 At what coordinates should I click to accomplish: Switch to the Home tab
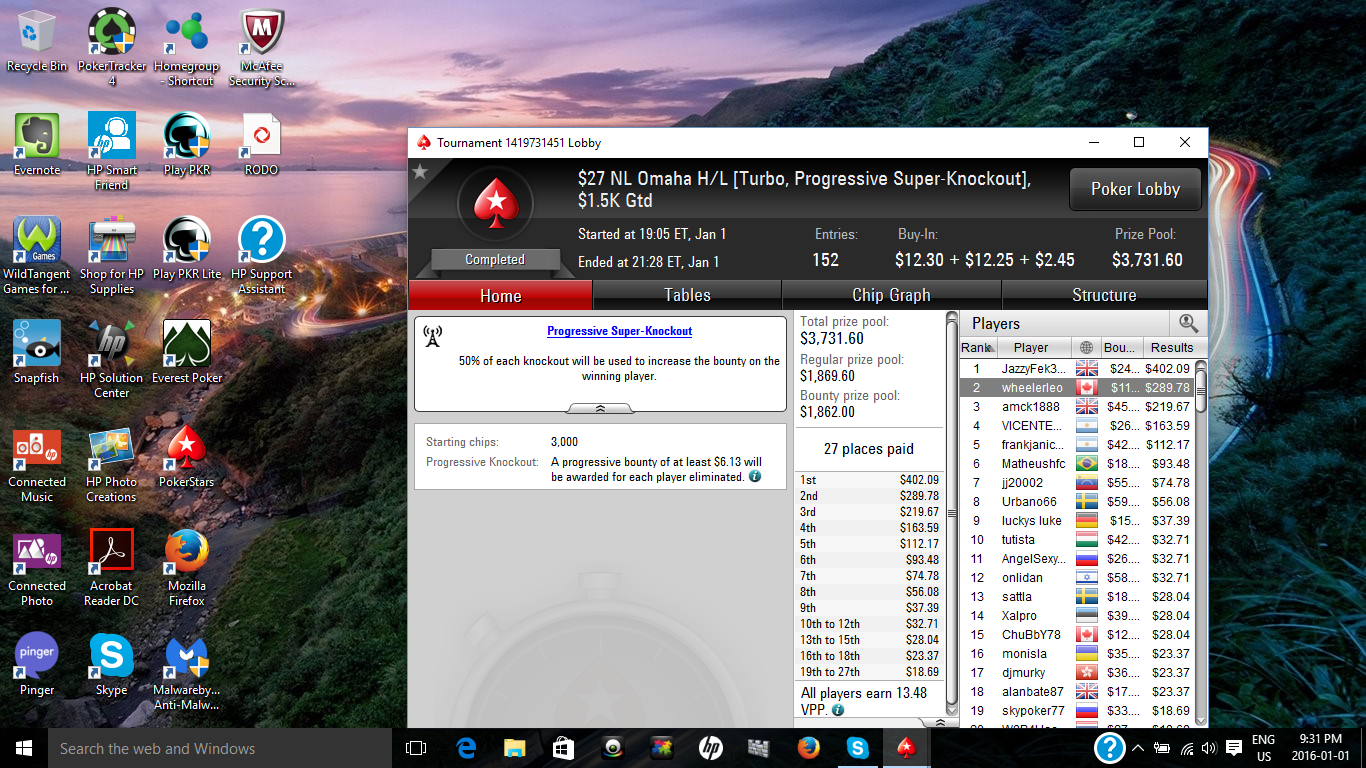(500, 295)
